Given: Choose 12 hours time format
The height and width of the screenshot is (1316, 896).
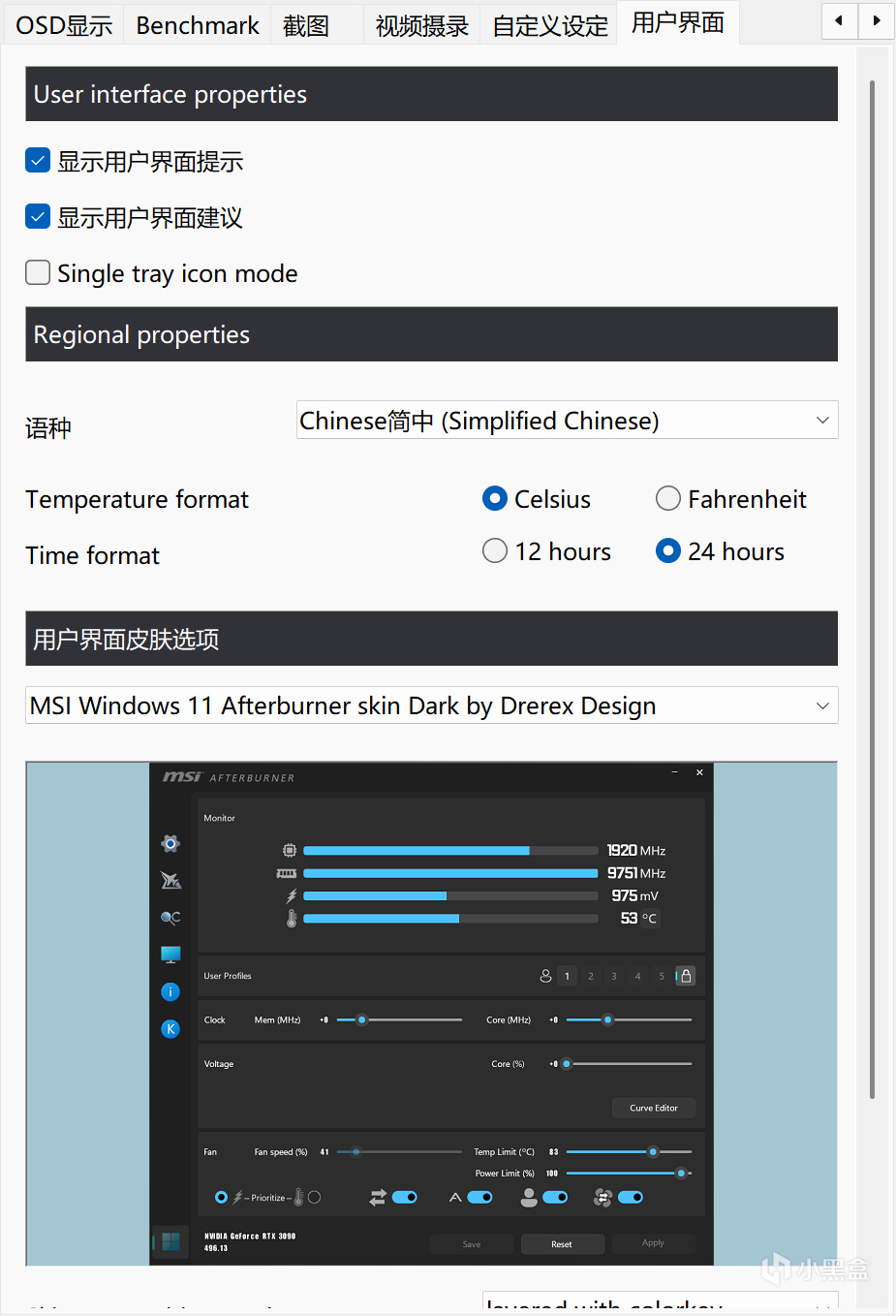Looking at the screenshot, I should [x=495, y=551].
